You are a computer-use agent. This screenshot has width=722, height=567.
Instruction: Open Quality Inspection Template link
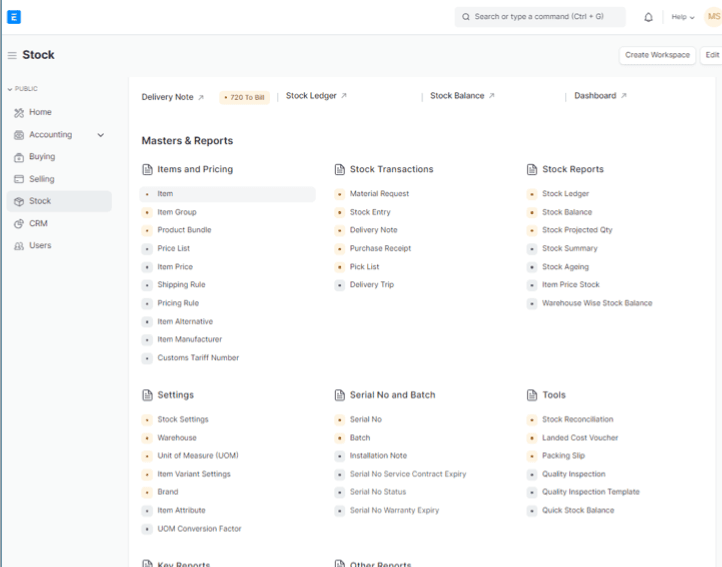[591, 492]
